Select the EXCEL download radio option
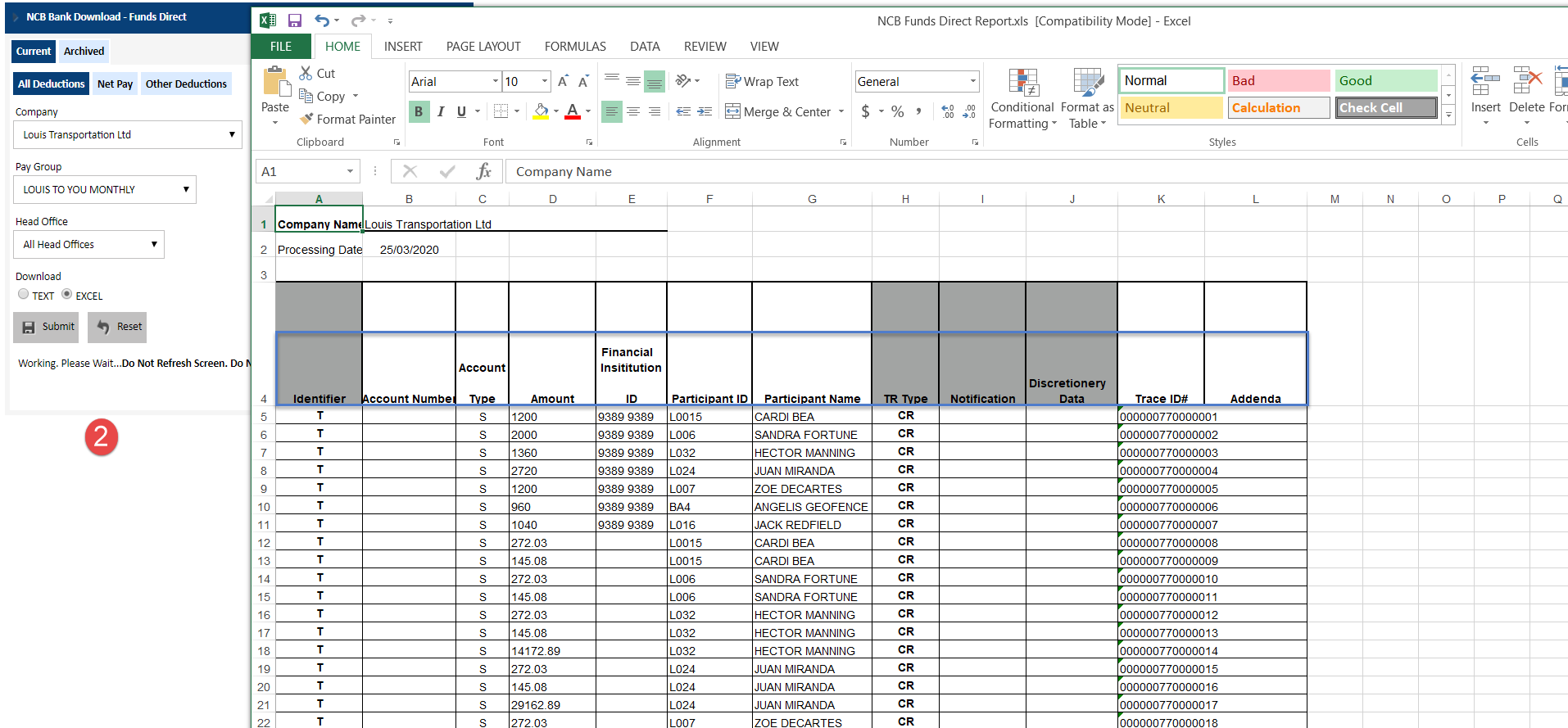 67,294
